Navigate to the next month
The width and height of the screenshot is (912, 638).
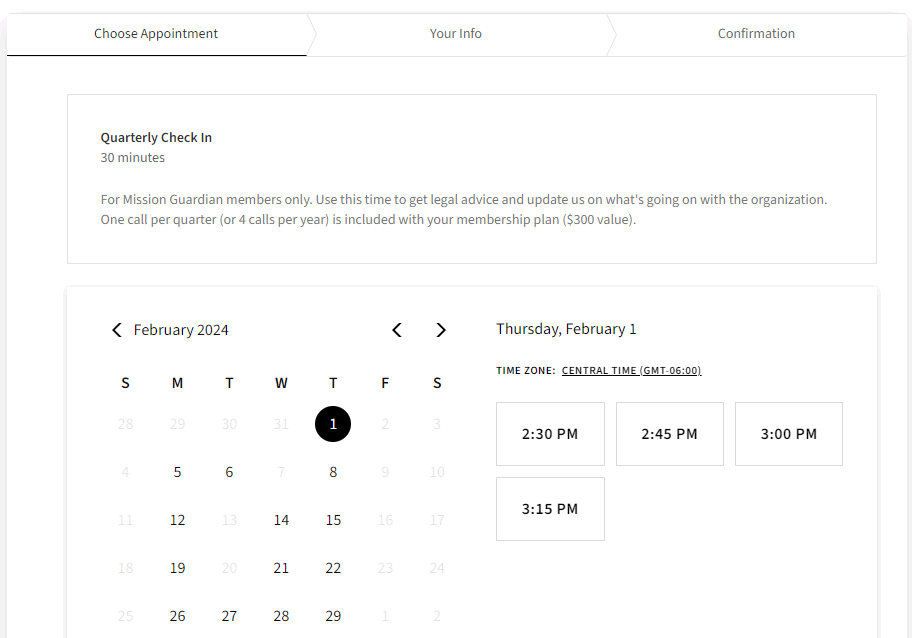(x=440, y=329)
